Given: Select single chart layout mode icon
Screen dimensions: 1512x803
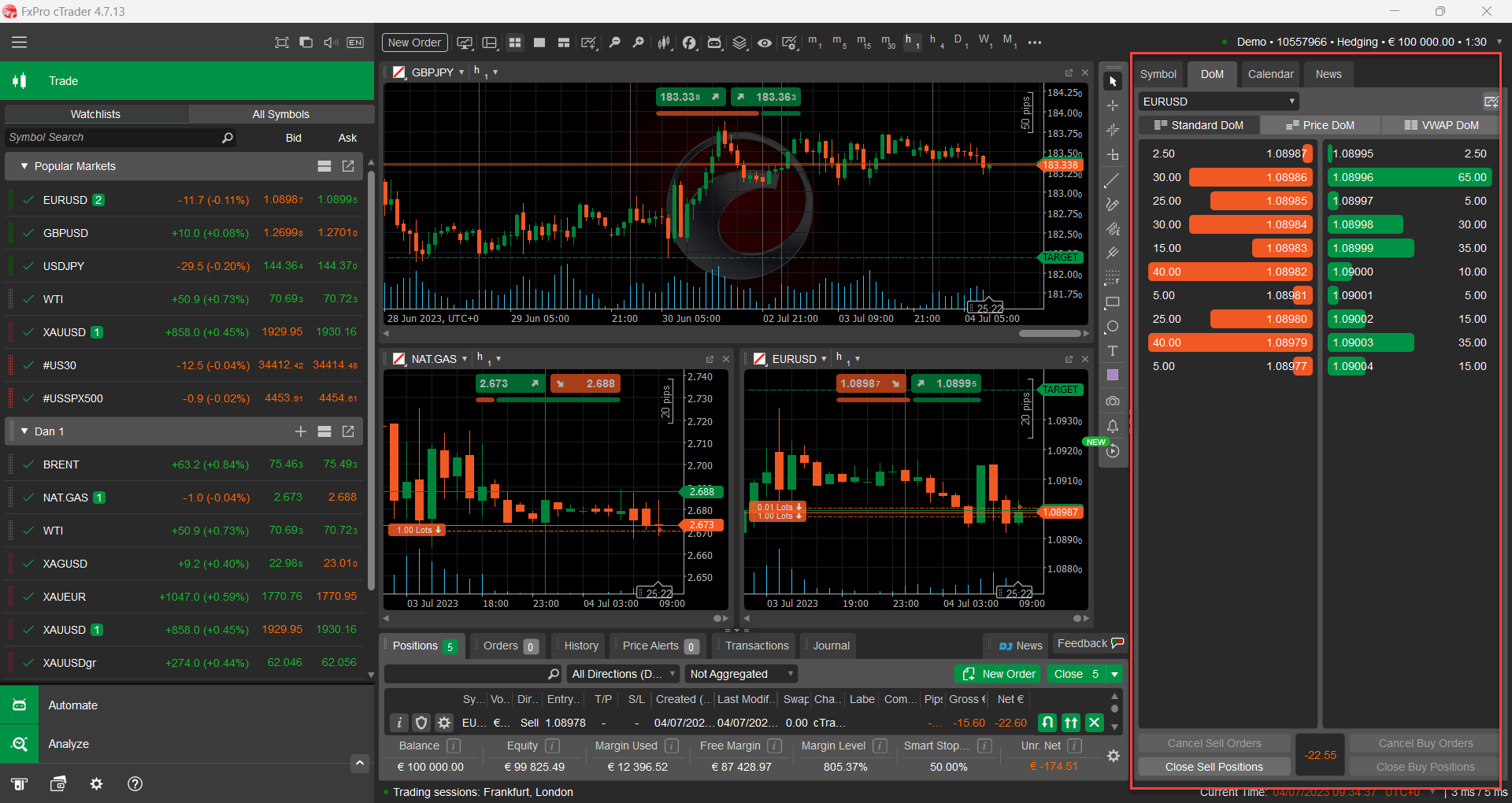Looking at the screenshot, I should tap(539, 43).
